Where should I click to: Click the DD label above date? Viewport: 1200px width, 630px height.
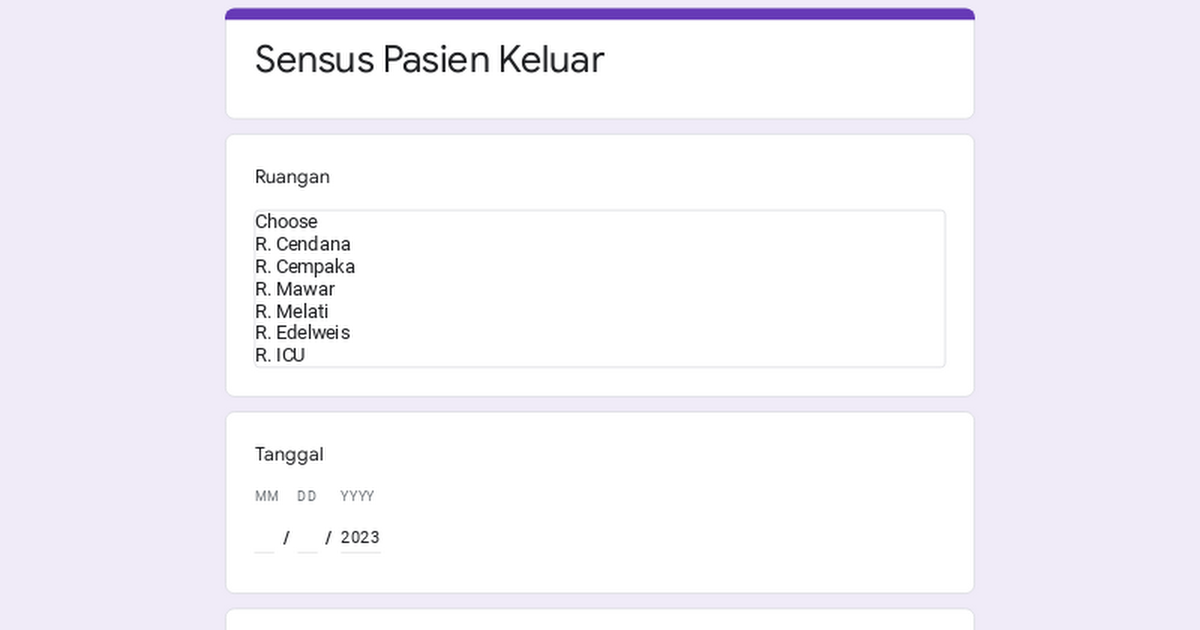tap(307, 496)
